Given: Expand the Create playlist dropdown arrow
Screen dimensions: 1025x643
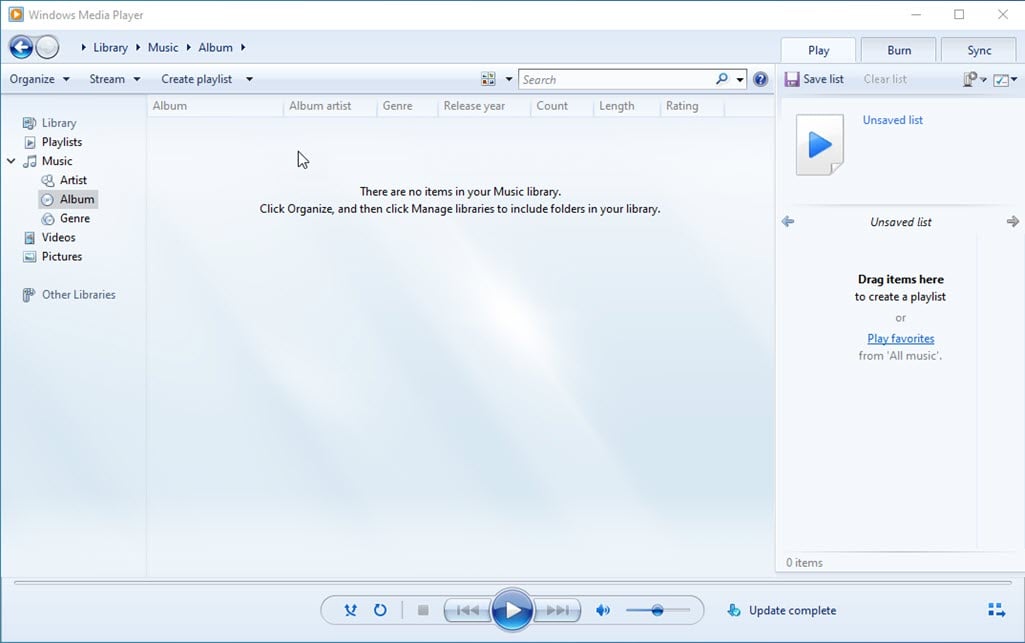Looking at the screenshot, I should tap(249, 79).
